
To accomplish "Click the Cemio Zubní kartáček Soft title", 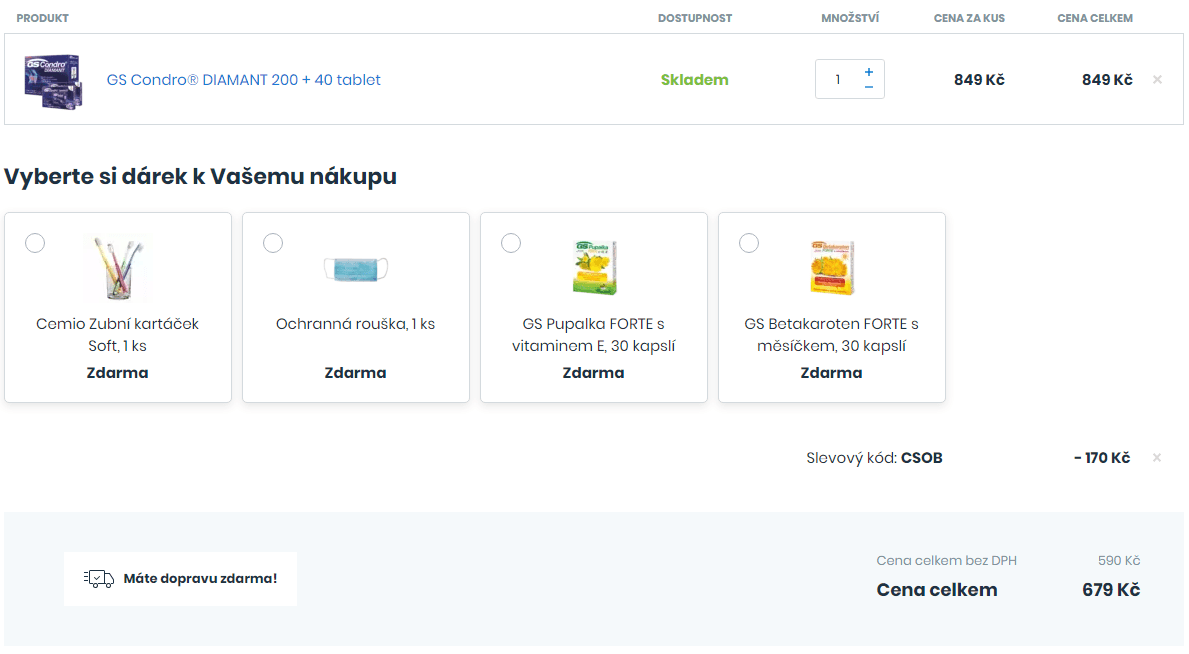I will click(118, 335).
